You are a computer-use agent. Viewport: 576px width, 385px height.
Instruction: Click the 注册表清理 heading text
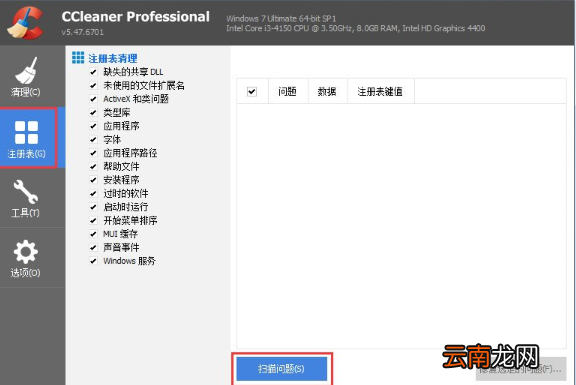(113, 58)
